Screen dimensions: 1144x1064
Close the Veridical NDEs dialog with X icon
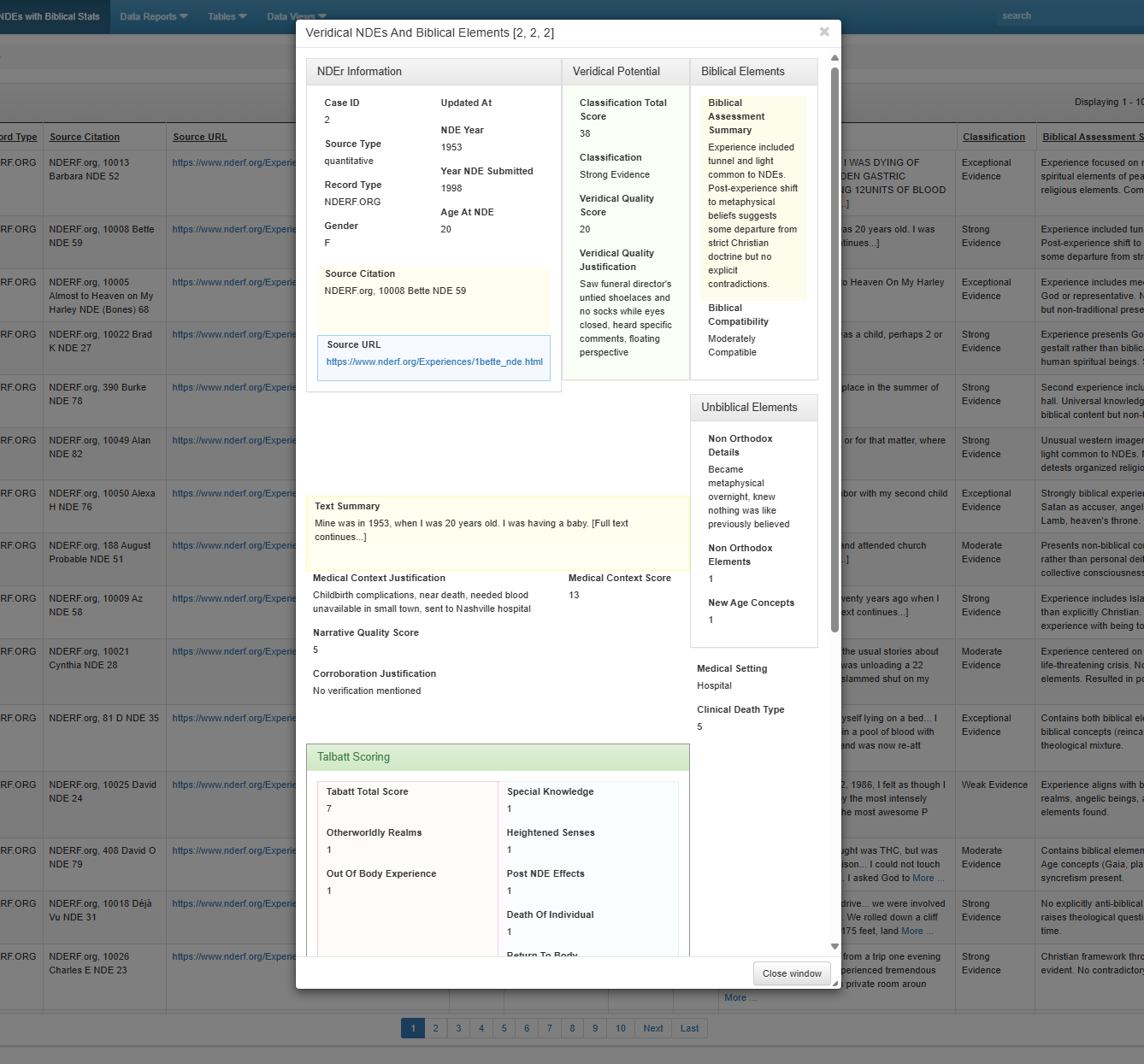tap(824, 32)
